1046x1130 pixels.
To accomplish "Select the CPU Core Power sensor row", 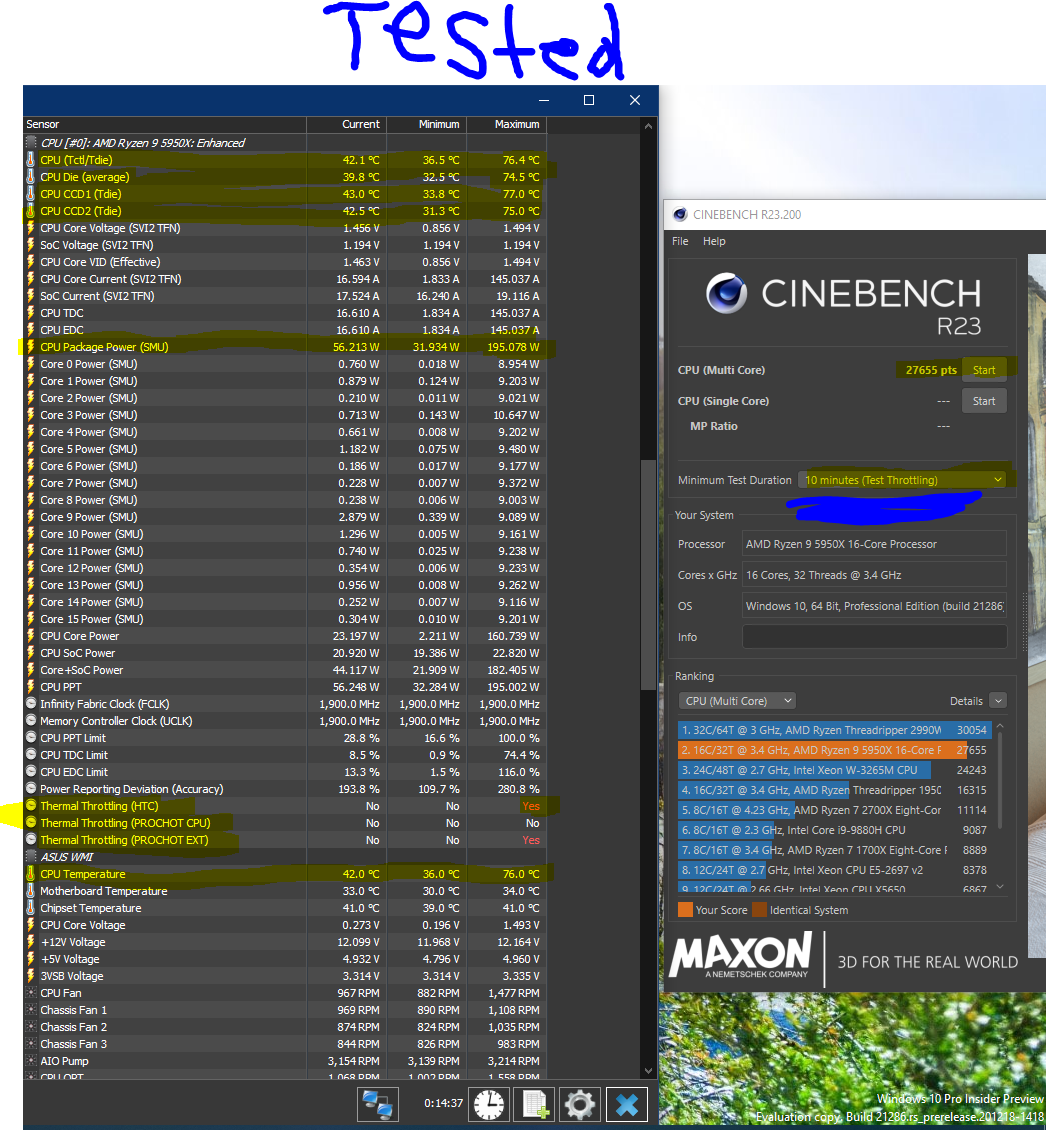I will 285,636.
